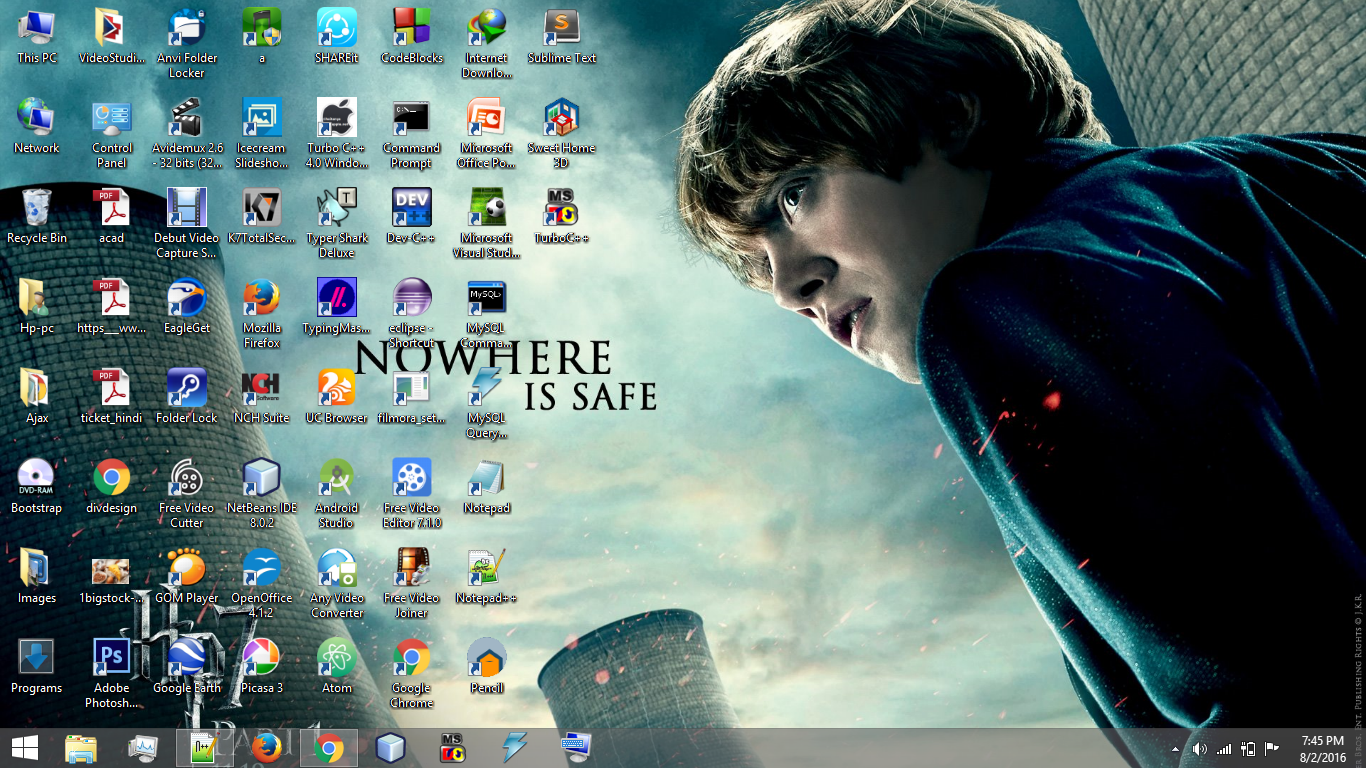Viewport: 1366px width, 768px height.
Task: Open Internet Download Manager shortcut
Action: coord(487,44)
